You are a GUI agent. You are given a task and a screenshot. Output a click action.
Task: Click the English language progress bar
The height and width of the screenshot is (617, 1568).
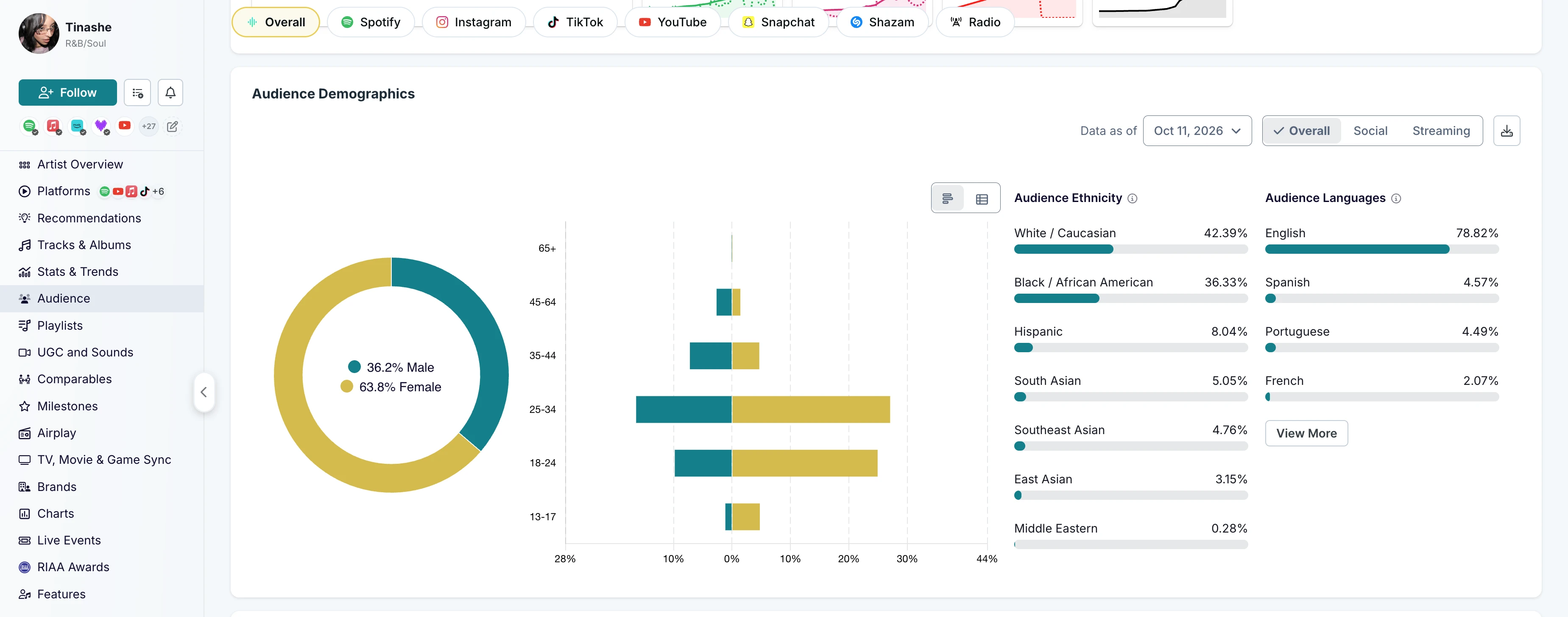[x=1382, y=249]
